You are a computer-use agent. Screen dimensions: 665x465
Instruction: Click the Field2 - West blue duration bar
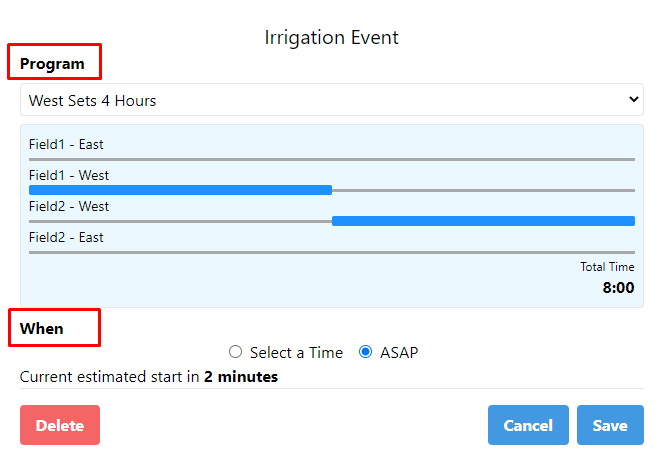click(x=483, y=220)
